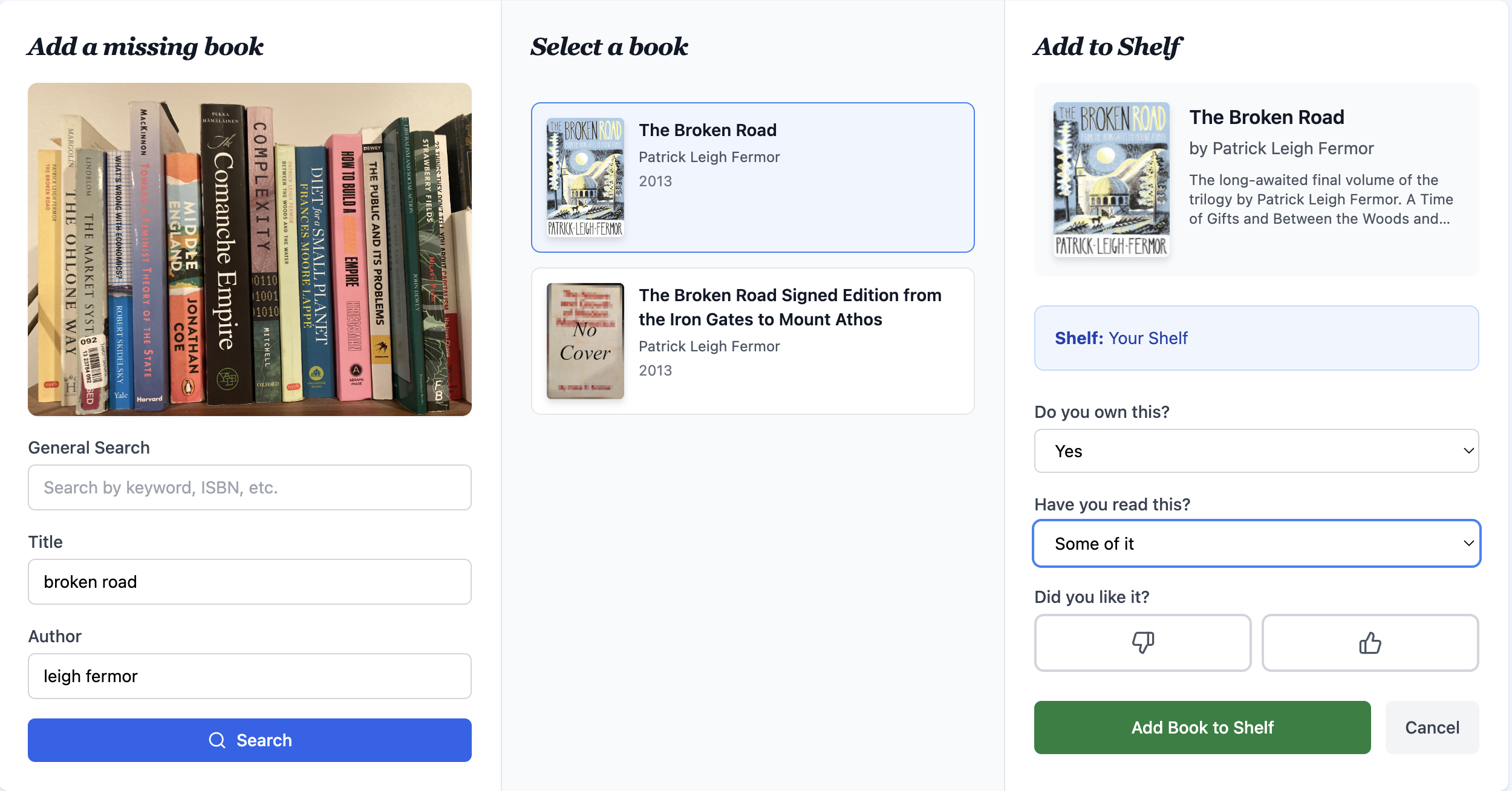This screenshot has width=1512, height=791.
Task: Cancel adding the book
Action: pyautogui.click(x=1432, y=728)
